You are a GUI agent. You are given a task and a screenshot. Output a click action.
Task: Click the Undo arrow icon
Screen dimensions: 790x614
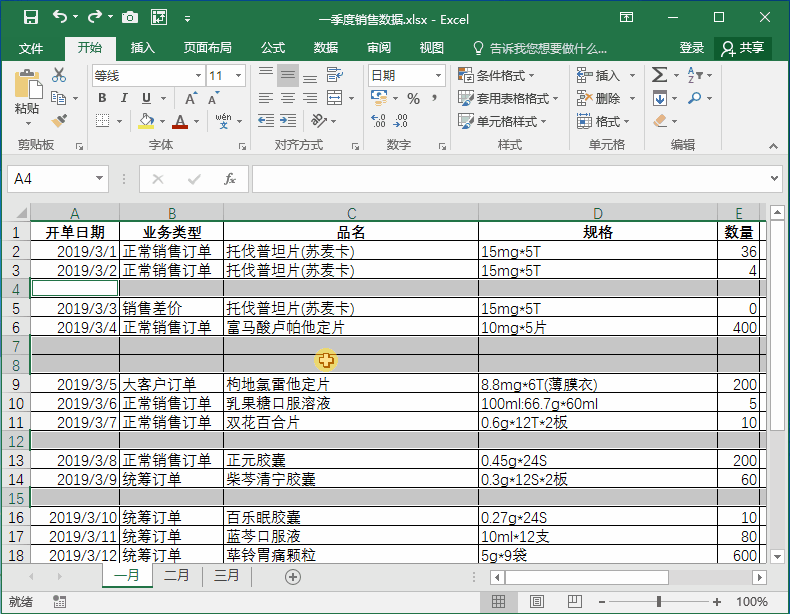point(59,17)
